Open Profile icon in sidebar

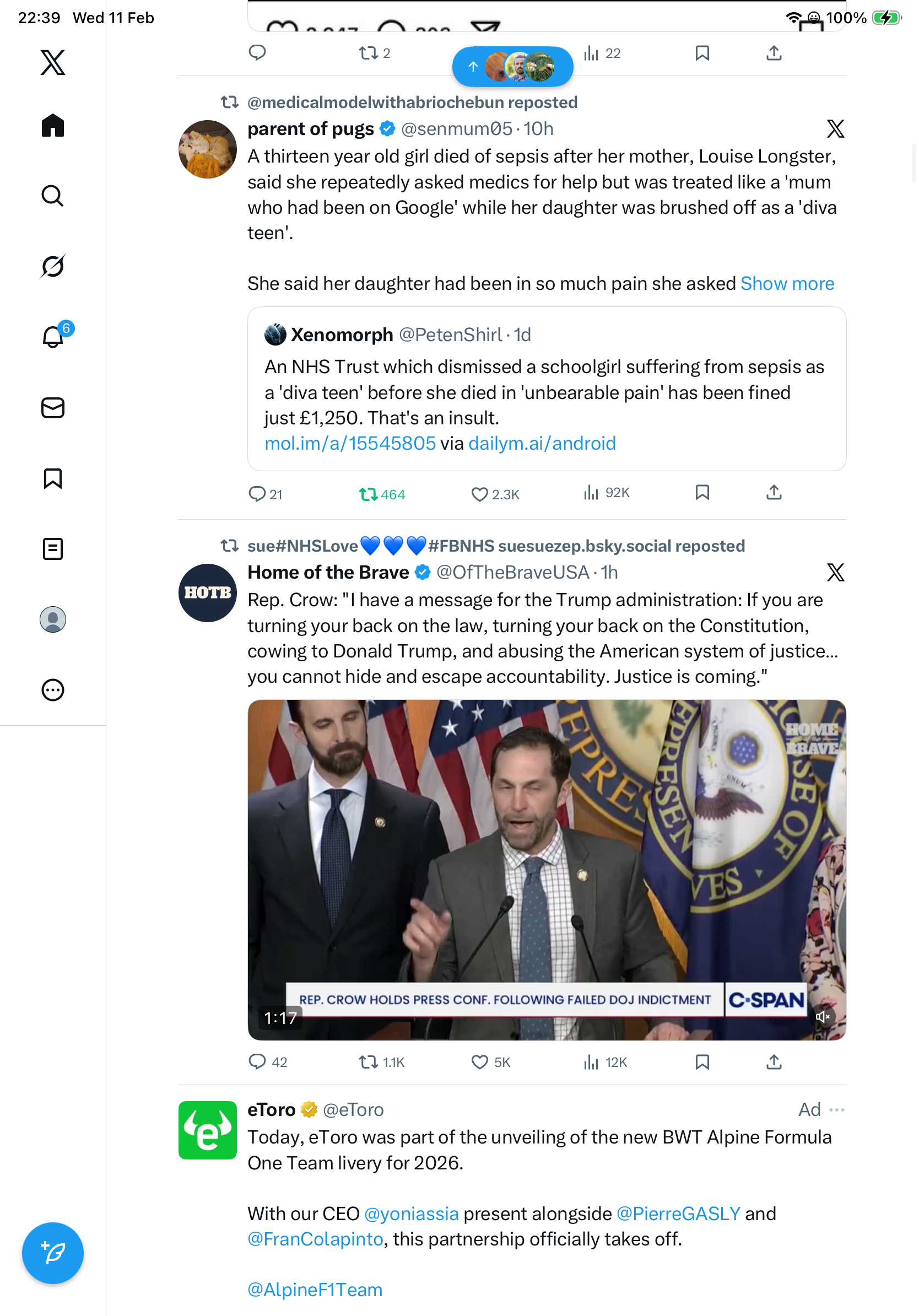53,619
